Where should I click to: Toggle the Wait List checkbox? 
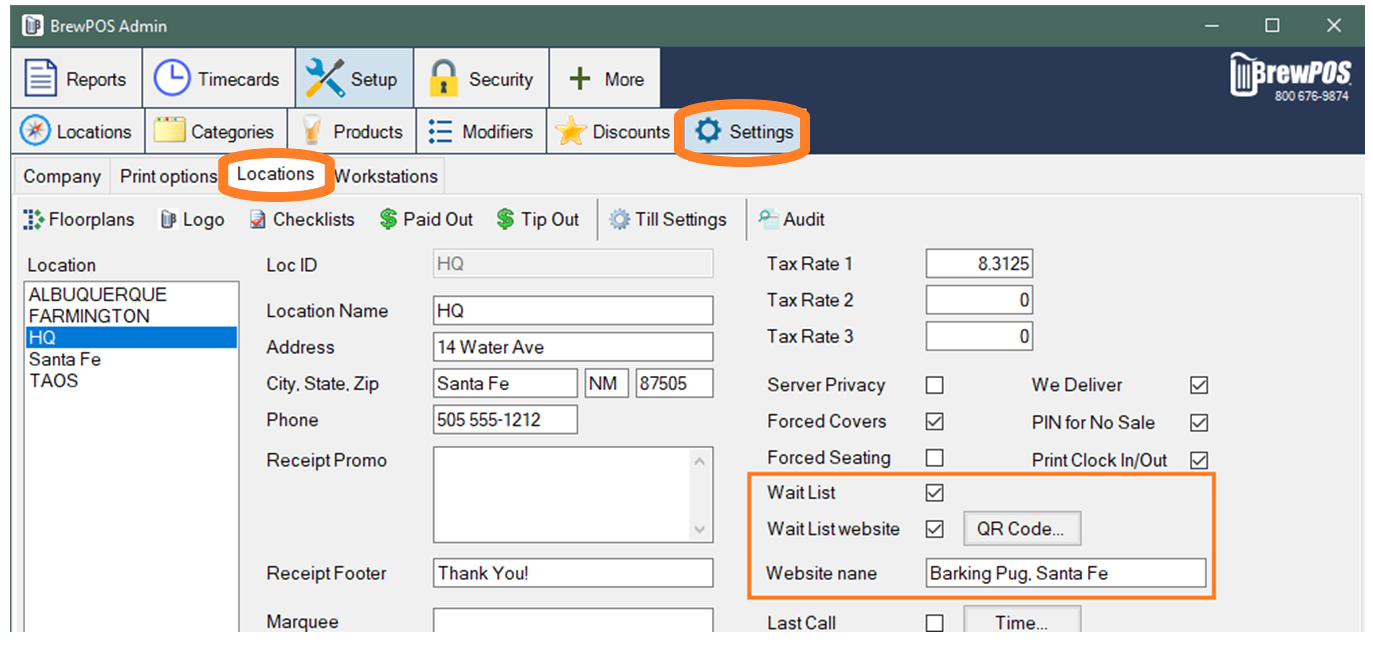tap(935, 493)
